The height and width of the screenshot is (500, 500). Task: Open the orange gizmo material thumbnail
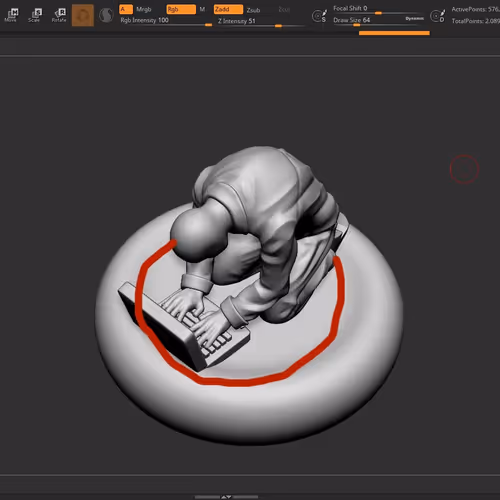[83, 15]
